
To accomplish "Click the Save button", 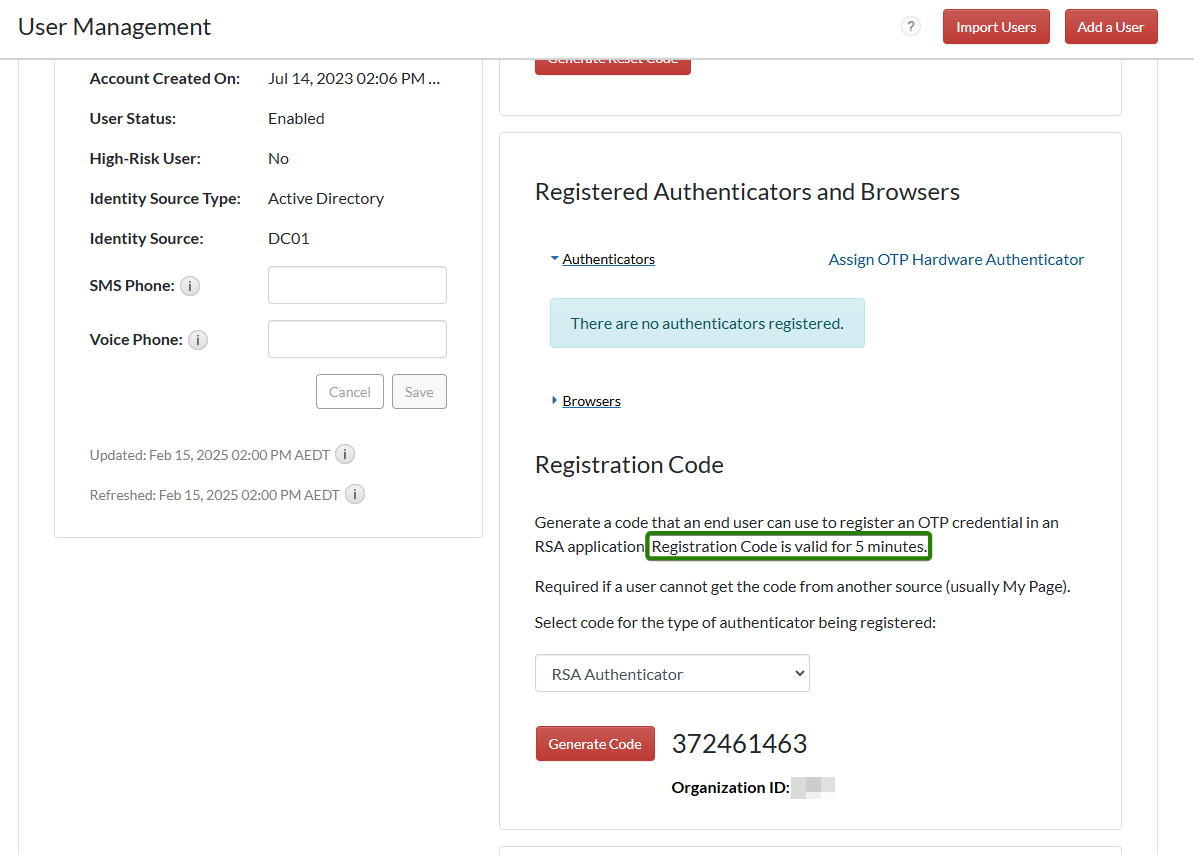I will [x=419, y=392].
